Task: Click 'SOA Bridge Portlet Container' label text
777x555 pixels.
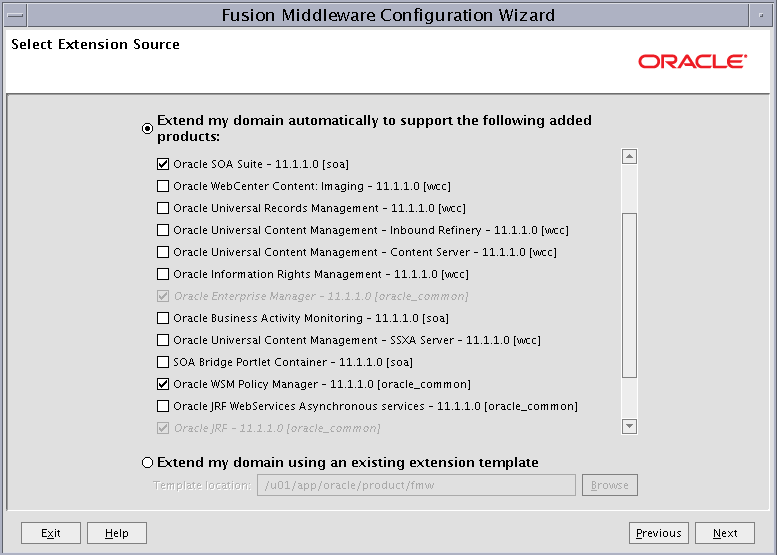Action: point(250,362)
